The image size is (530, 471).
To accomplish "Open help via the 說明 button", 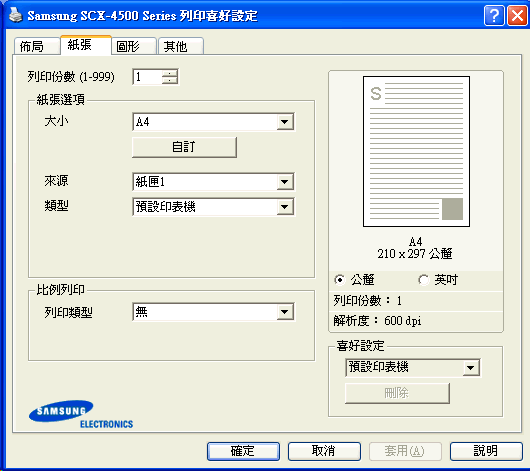I will [486, 451].
